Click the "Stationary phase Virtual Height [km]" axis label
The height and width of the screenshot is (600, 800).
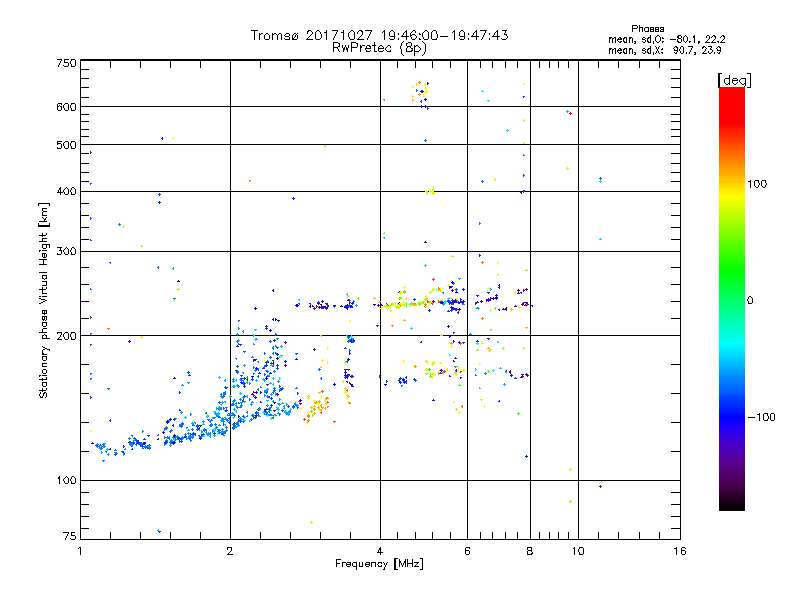43,301
